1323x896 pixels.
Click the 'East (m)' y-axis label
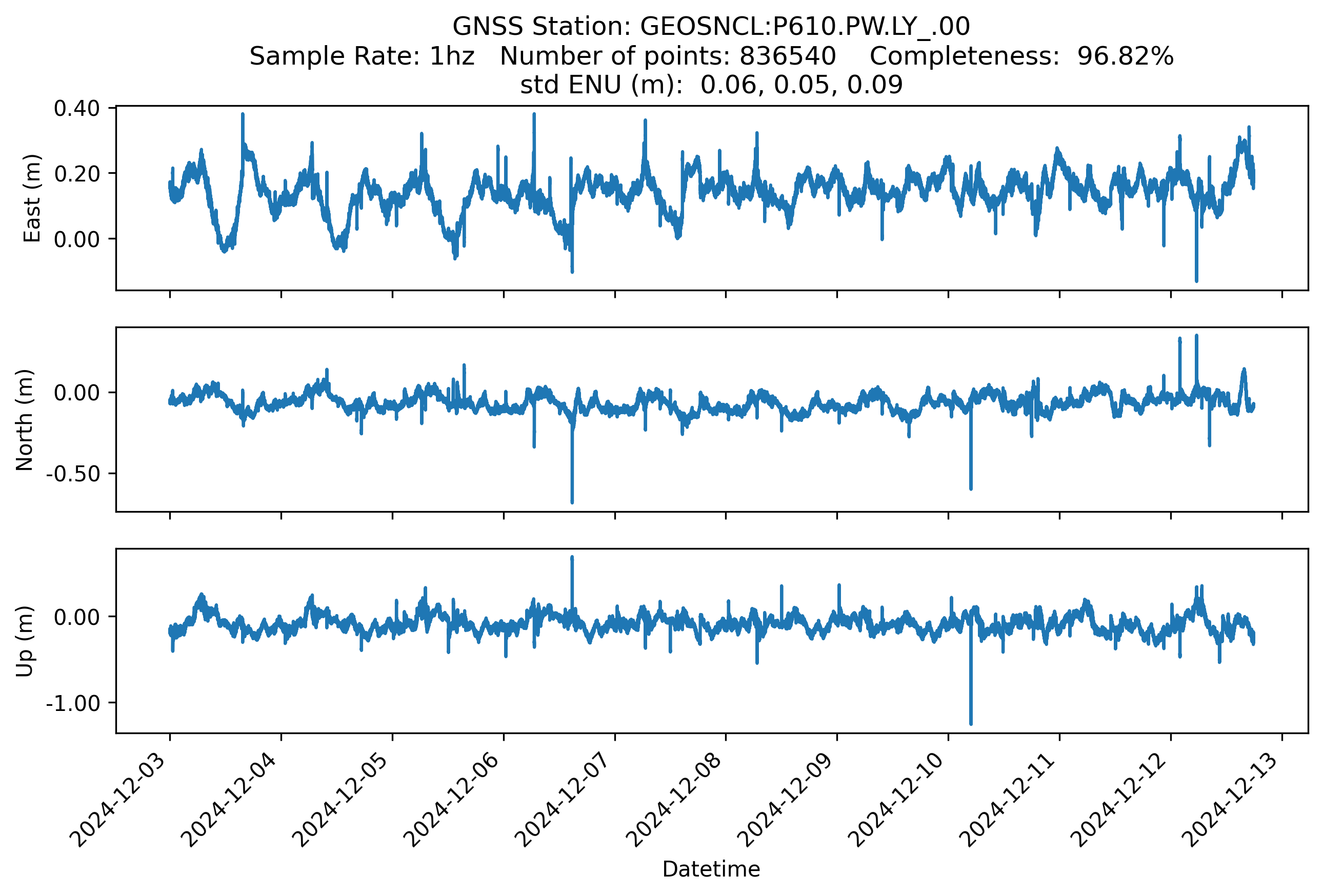click(x=32, y=198)
